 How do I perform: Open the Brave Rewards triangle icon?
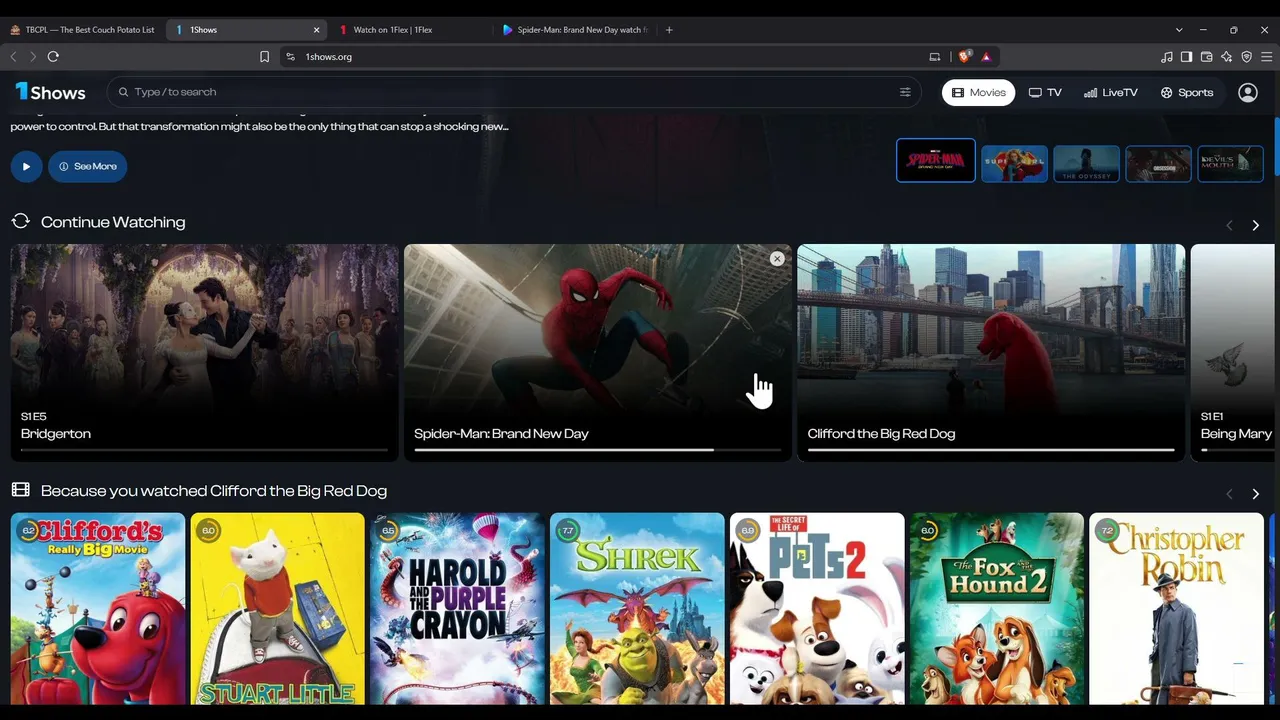click(x=986, y=57)
